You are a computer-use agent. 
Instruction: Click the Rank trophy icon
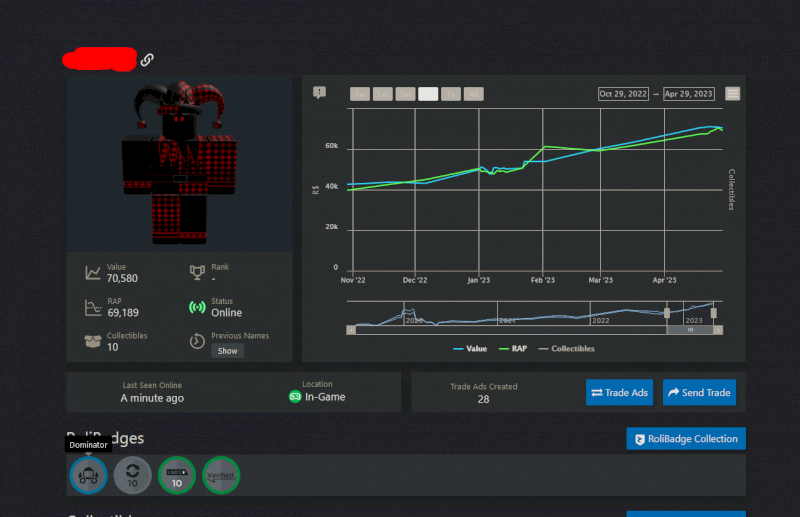tap(197, 273)
